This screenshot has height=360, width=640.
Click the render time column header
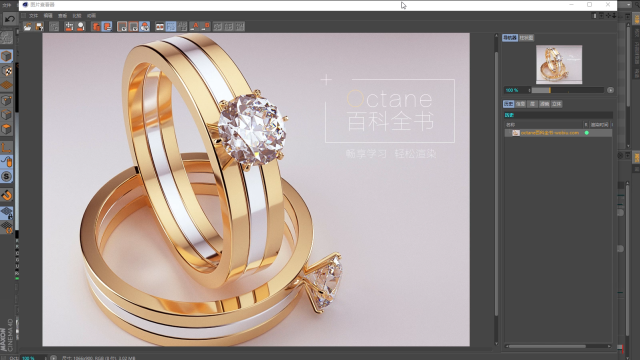599,124
